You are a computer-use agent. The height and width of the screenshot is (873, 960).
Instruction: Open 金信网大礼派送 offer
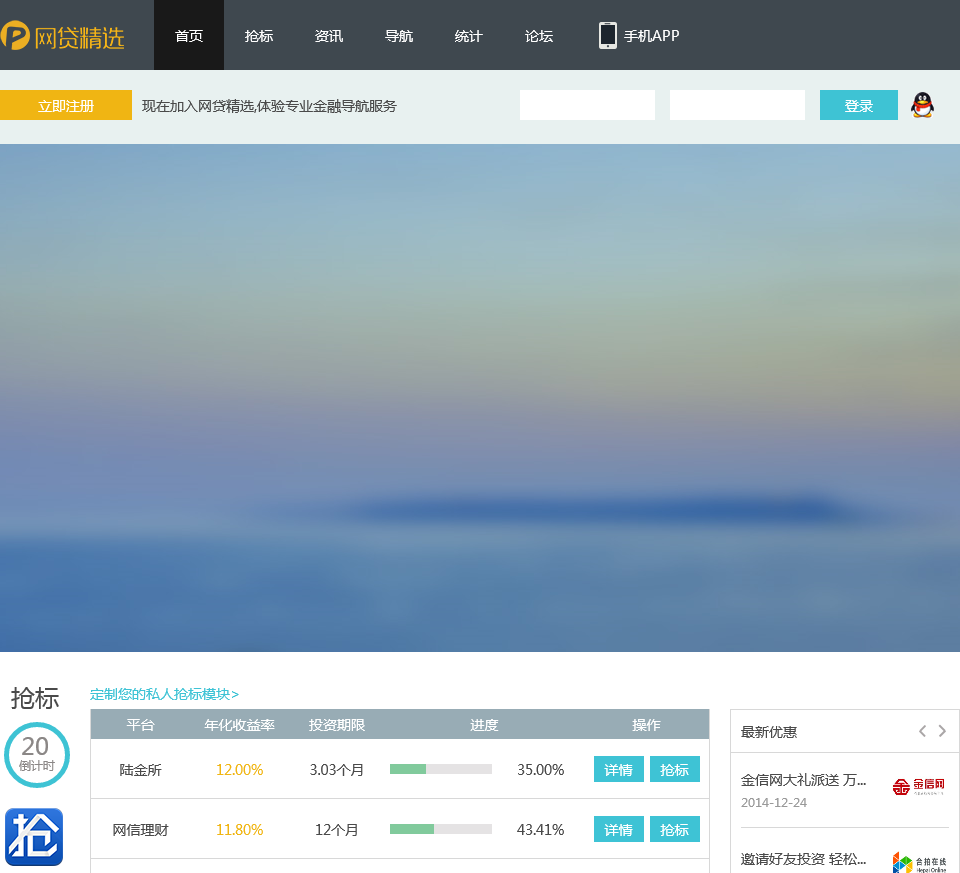(x=803, y=781)
